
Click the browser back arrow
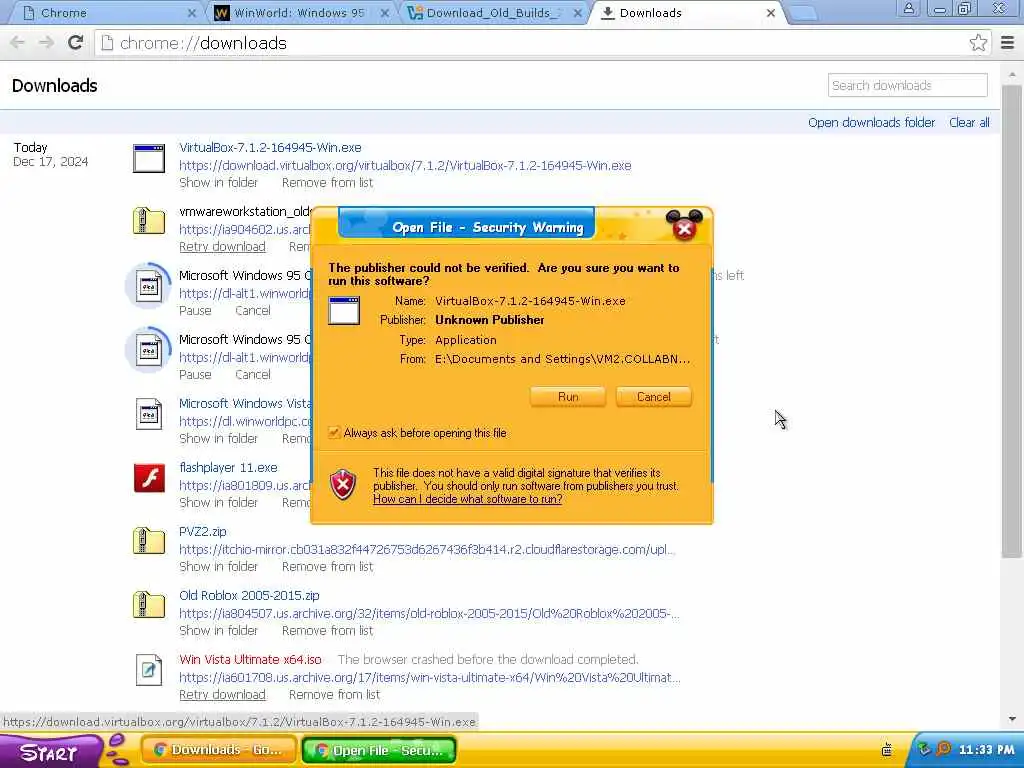pyautogui.click(x=18, y=43)
